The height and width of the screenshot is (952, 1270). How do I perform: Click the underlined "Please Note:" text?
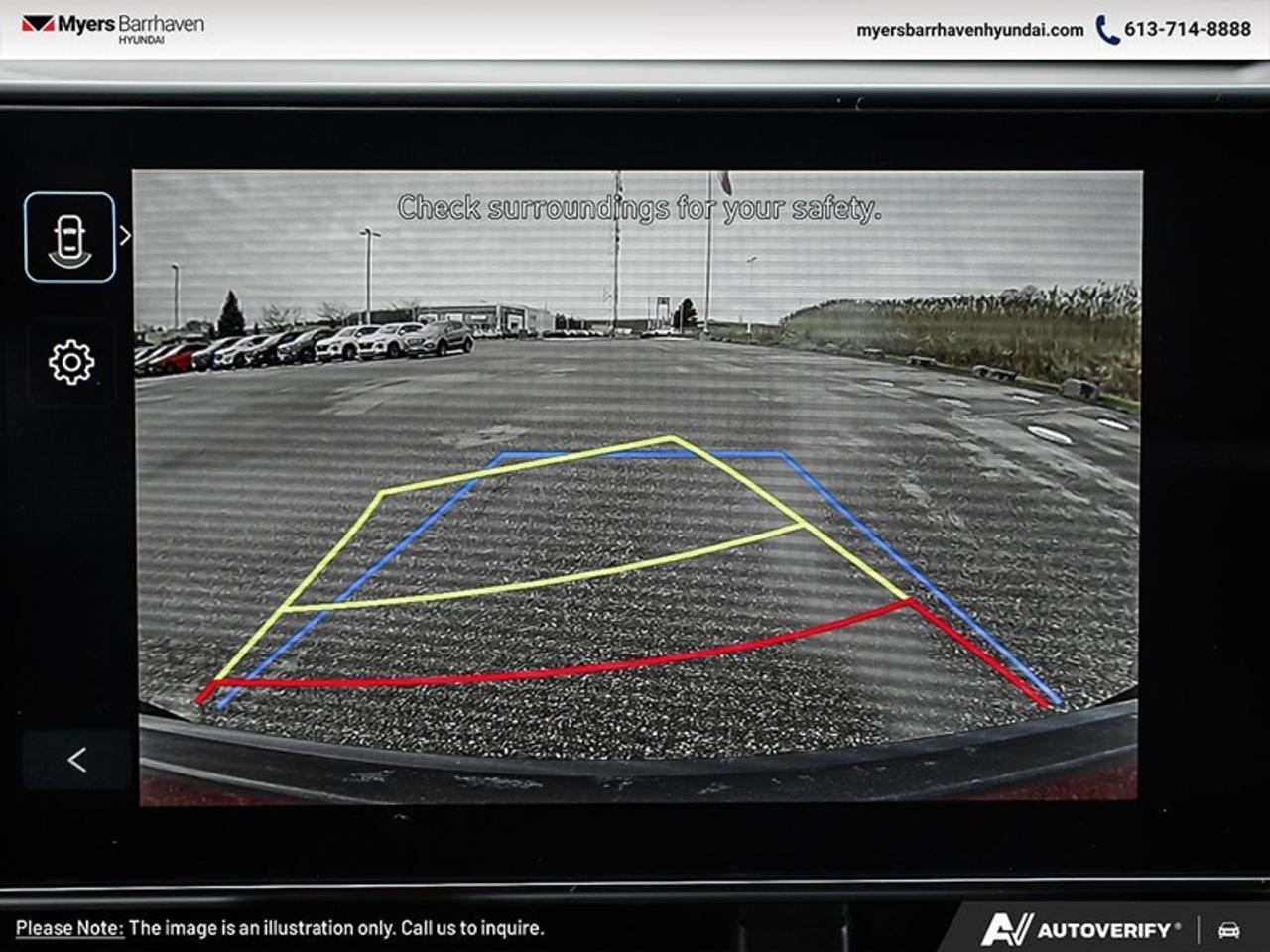(69, 928)
